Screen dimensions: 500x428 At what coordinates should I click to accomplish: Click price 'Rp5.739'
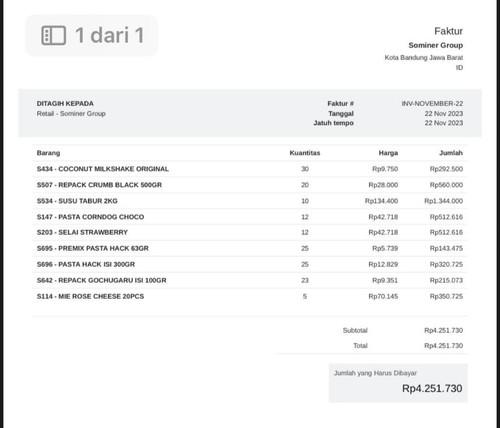tap(385, 248)
